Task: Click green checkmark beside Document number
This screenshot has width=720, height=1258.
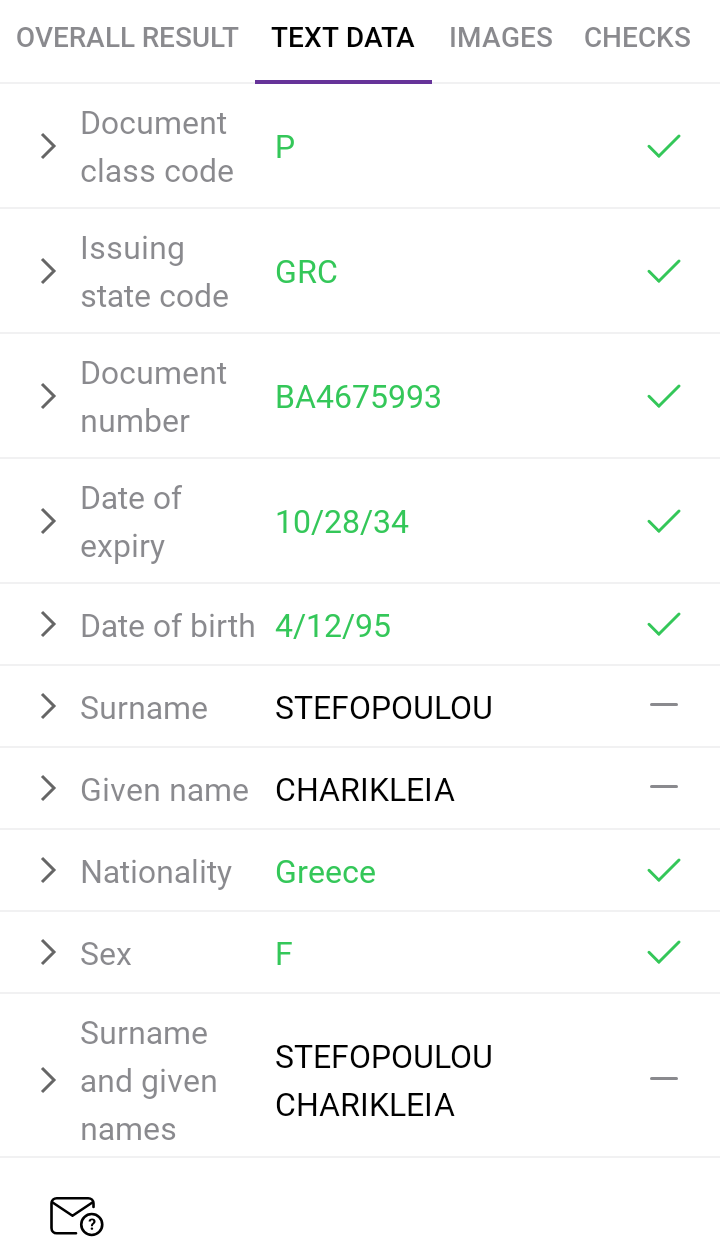Action: (x=664, y=397)
